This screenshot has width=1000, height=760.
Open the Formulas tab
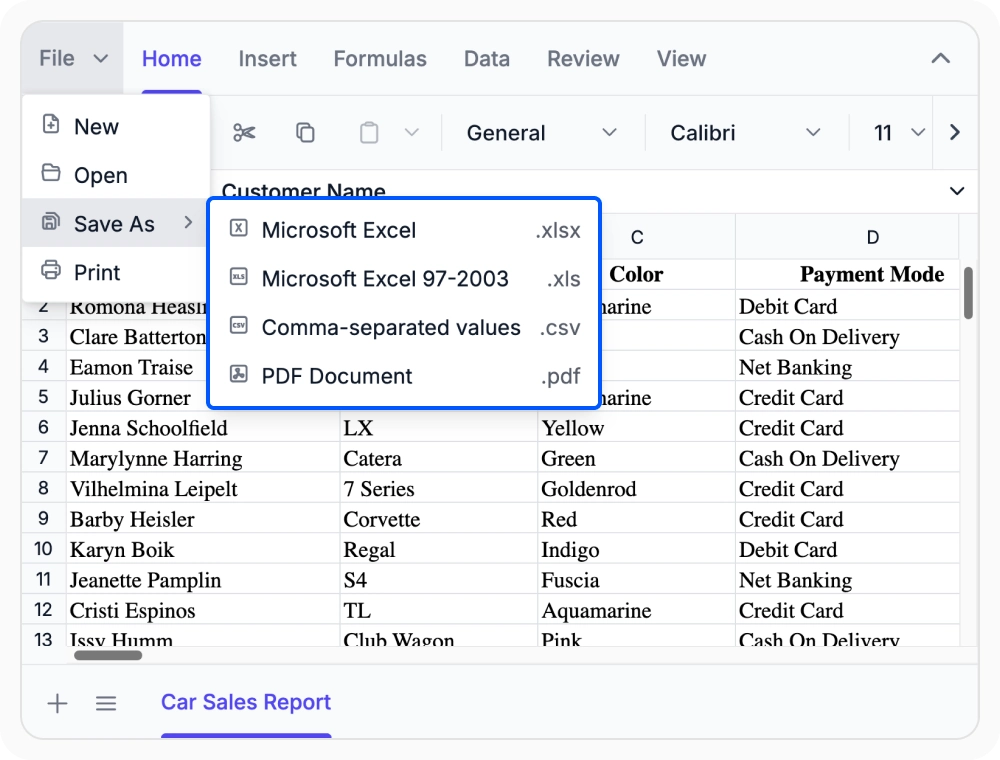point(380,59)
